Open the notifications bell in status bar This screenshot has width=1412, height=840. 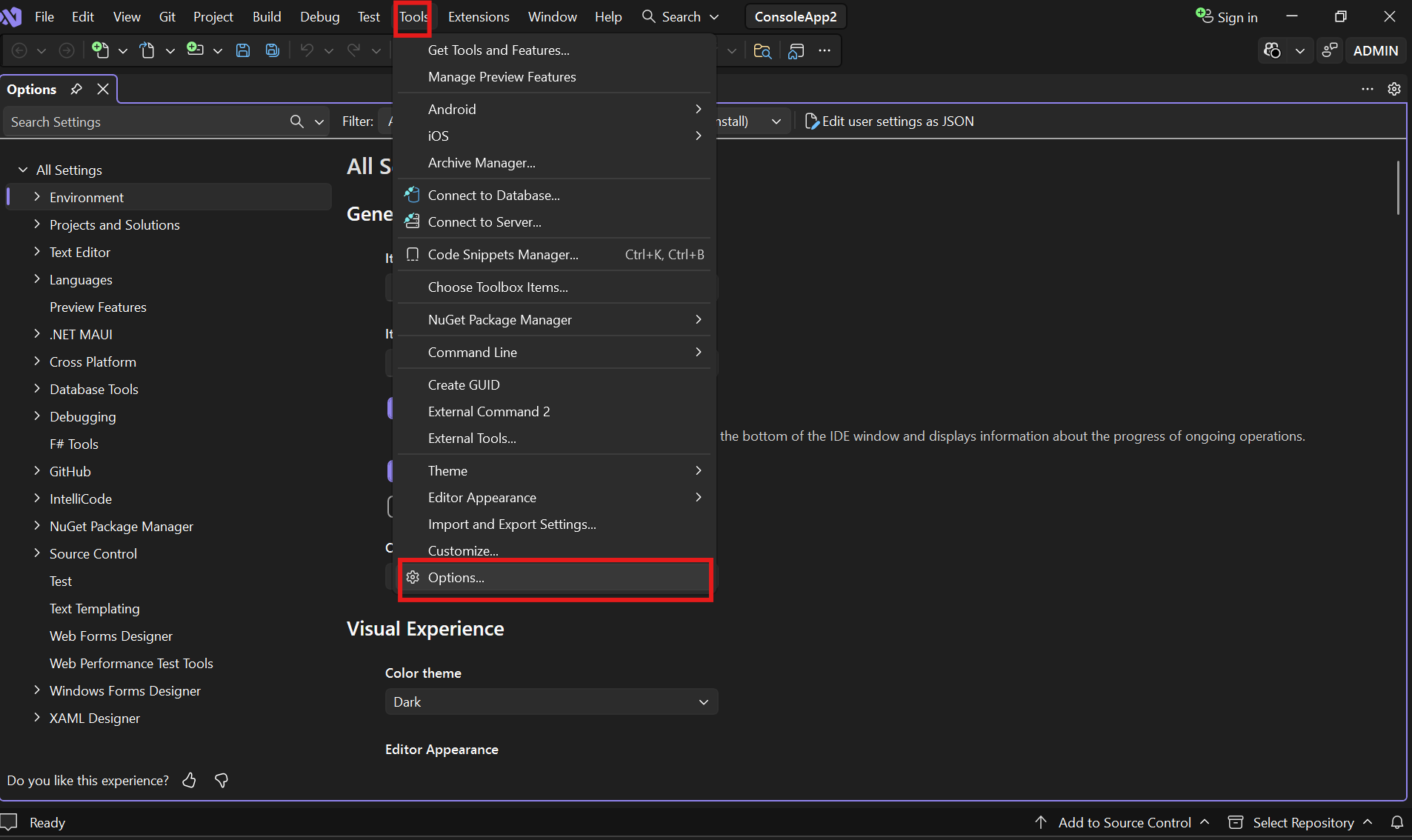coord(1397,822)
